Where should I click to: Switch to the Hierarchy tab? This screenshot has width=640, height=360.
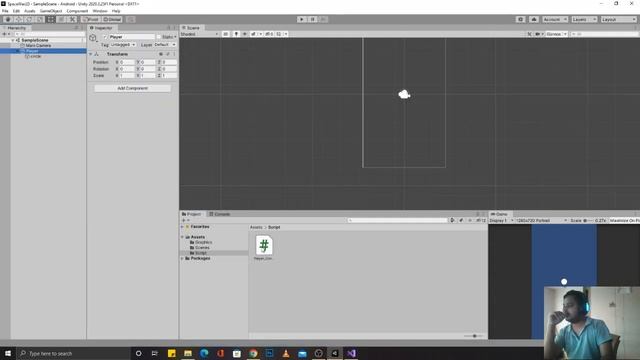click(x=15, y=28)
